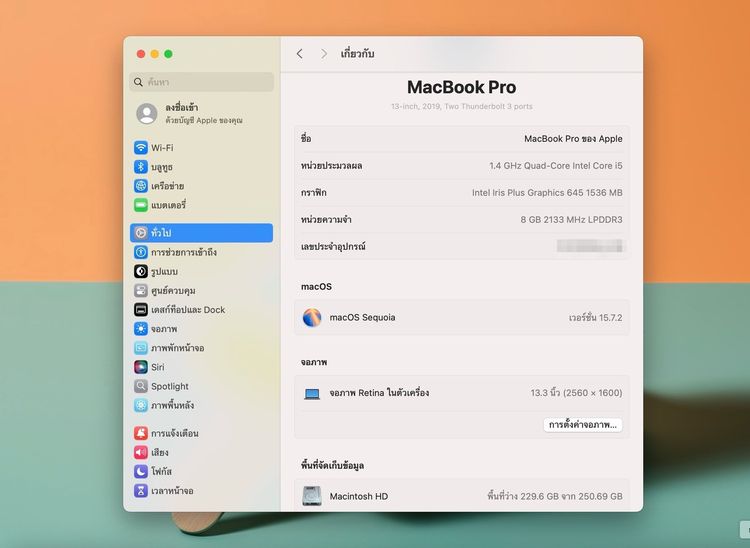Image resolution: width=750 pixels, height=548 pixels.
Task: Click the macOS version 'เวอร์ชั่น 15.7.2' text
Action: pos(596,318)
